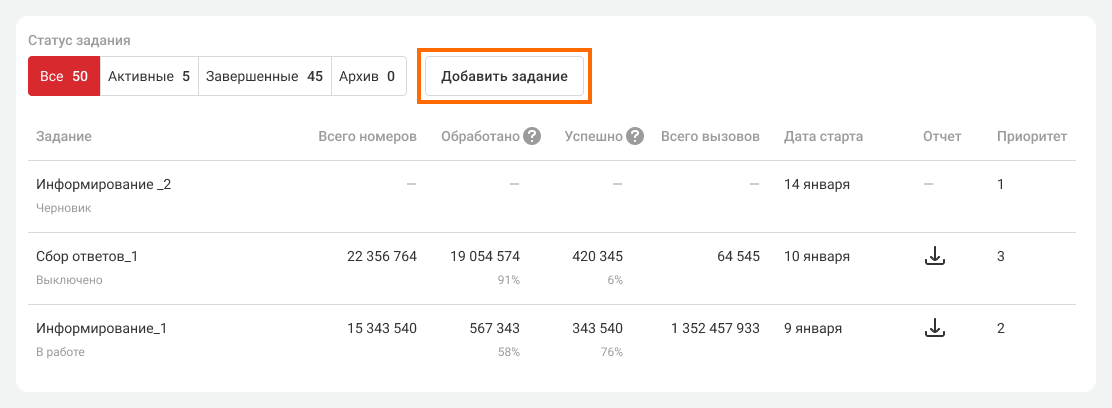The height and width of the screenshot is (408, 1112).
Task: Sort by Дата старта column header
Action: tap(823, 136)
